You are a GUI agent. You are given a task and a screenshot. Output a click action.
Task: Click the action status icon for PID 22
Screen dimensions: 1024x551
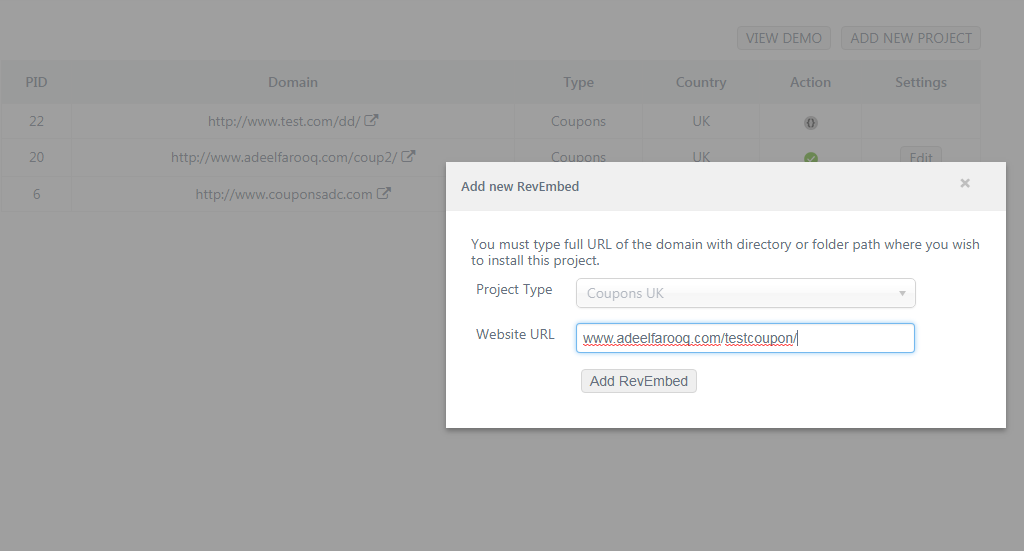pos(811,123)
